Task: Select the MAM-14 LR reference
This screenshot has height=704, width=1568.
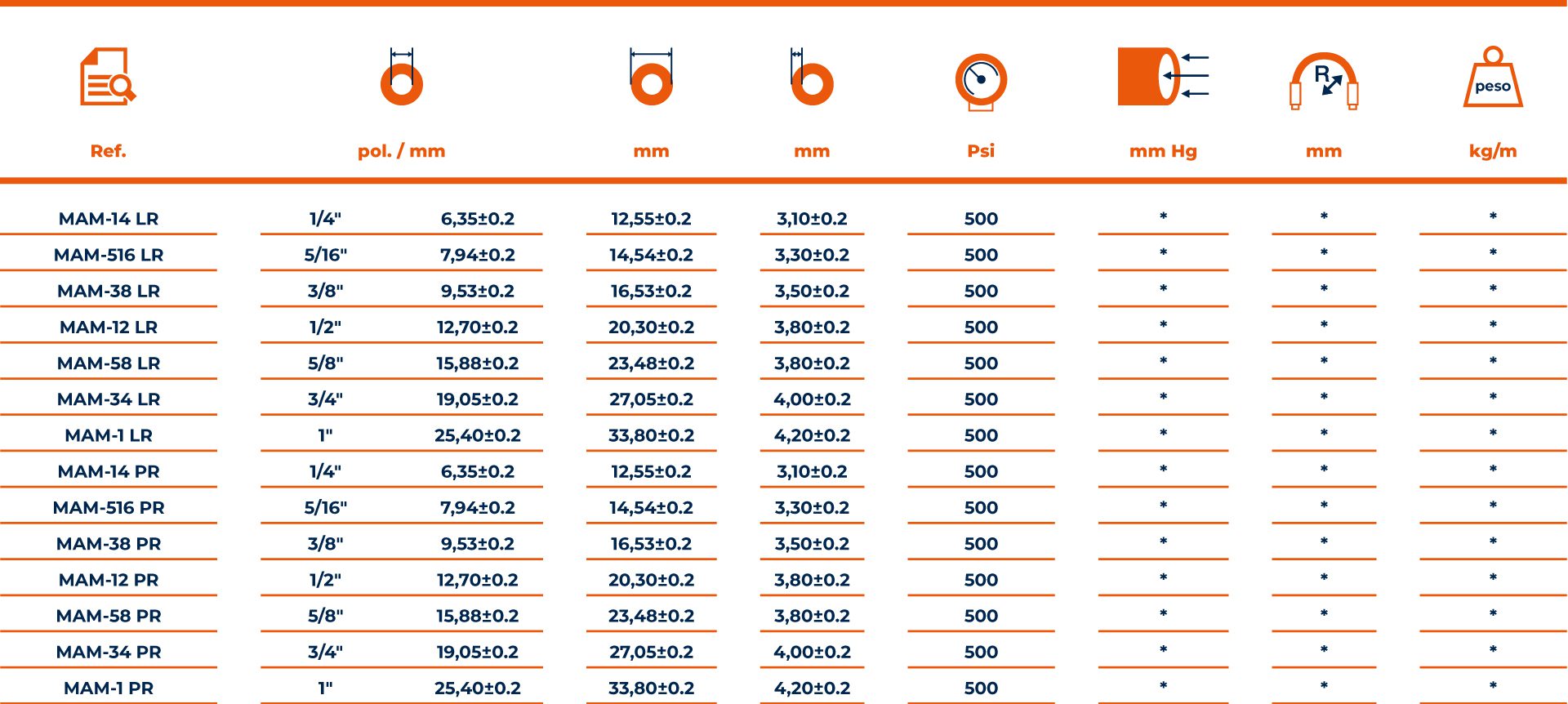Action: pos(109,219)
